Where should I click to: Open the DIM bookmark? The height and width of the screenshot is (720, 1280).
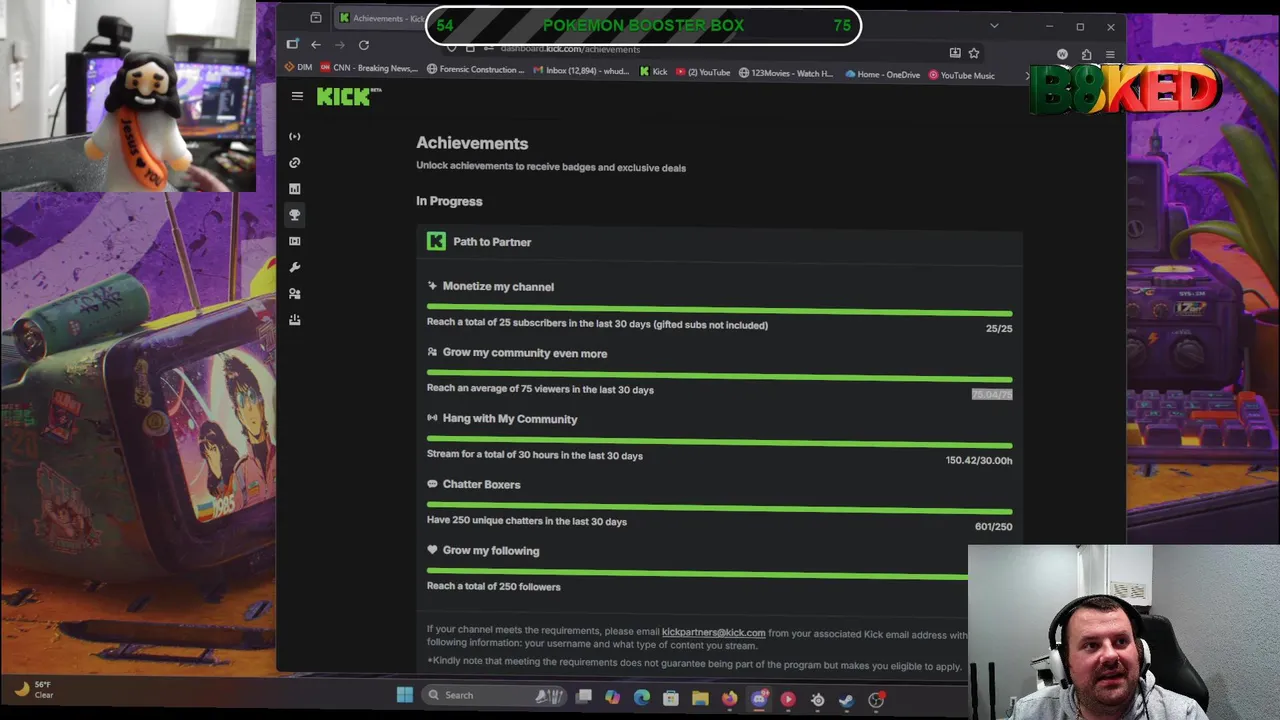(299, 68)
